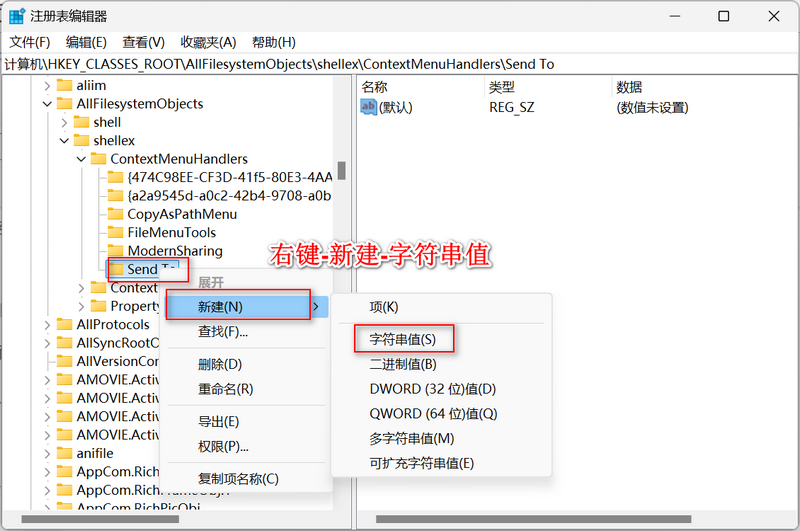This screenshot has height=531, width=800.
Task: Click the shell folder icon
Action: pos(81,122)
